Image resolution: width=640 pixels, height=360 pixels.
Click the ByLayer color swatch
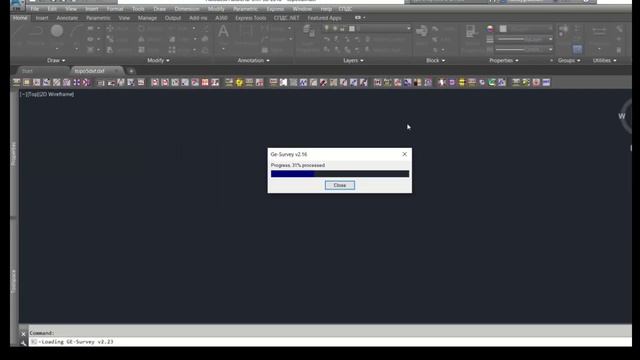503,29
